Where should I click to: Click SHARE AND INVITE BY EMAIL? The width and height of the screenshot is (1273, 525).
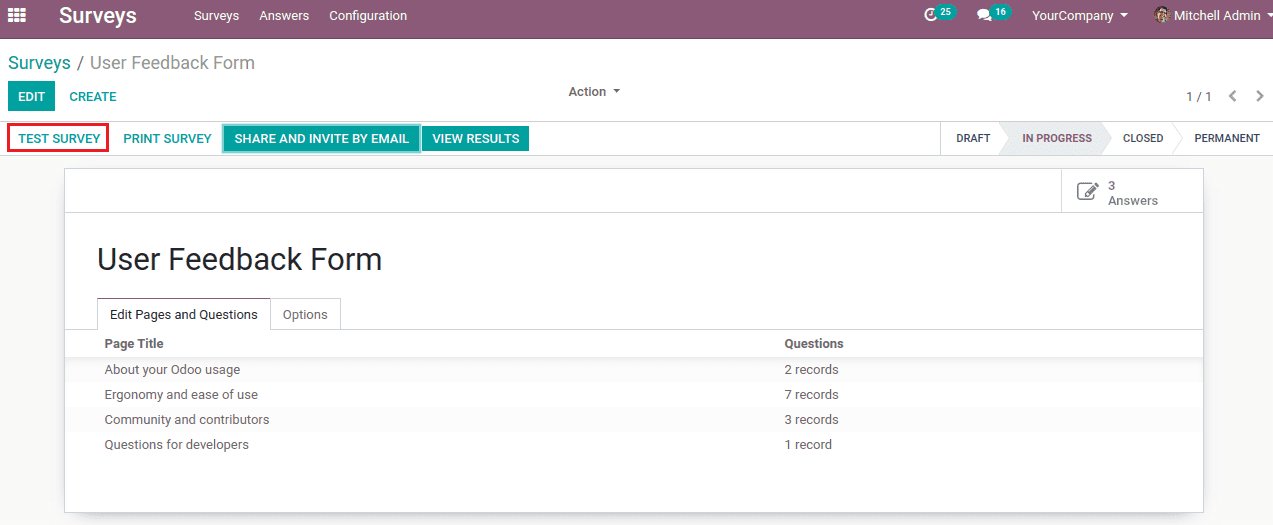click(x=321, y=139)
